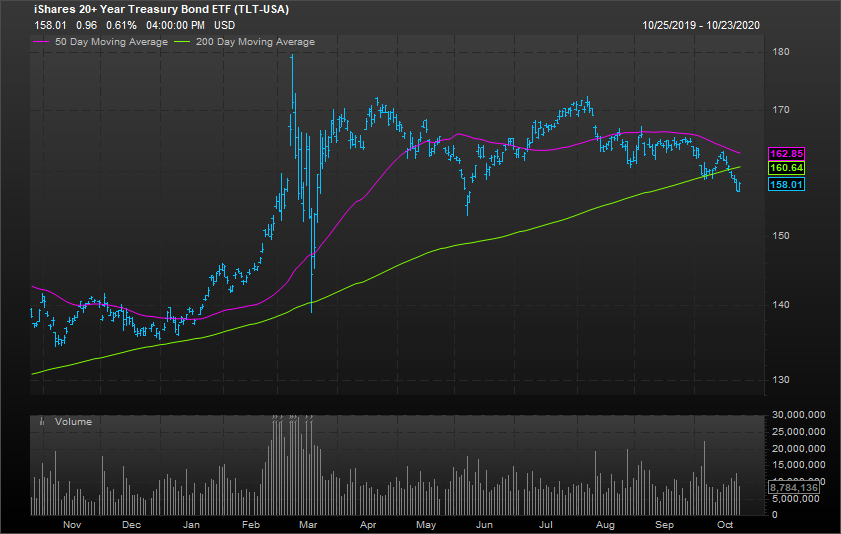Click the 150 price axis label
The image size is (841, 534).
tap(781, 236)
